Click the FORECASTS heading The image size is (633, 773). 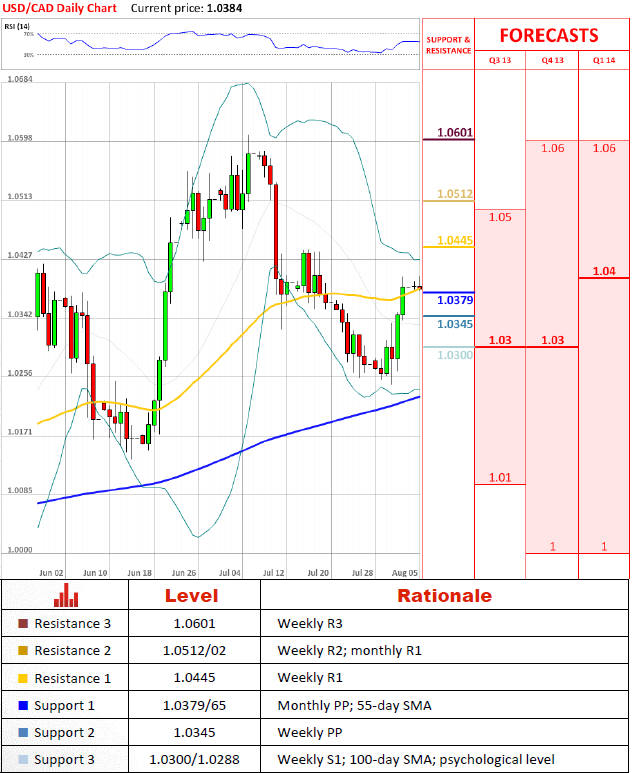[549, 35]
